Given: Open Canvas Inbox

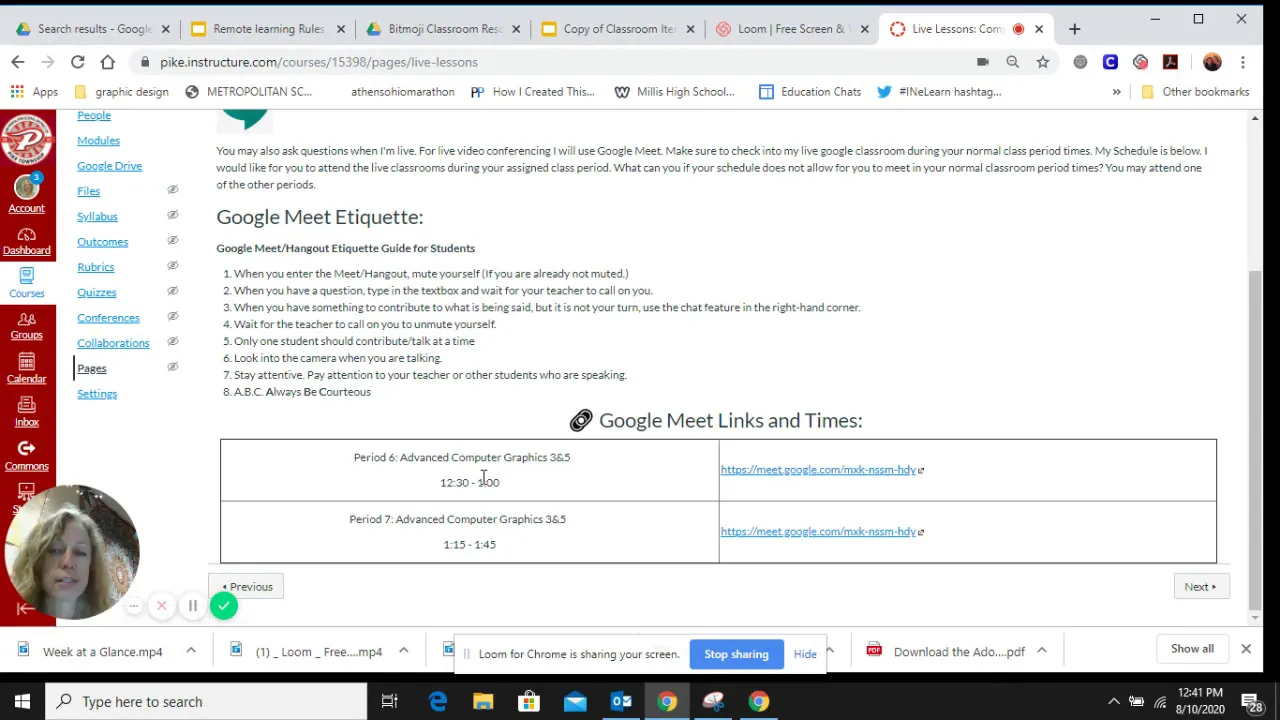Looking at the screenshot, I should coord(27,411).
